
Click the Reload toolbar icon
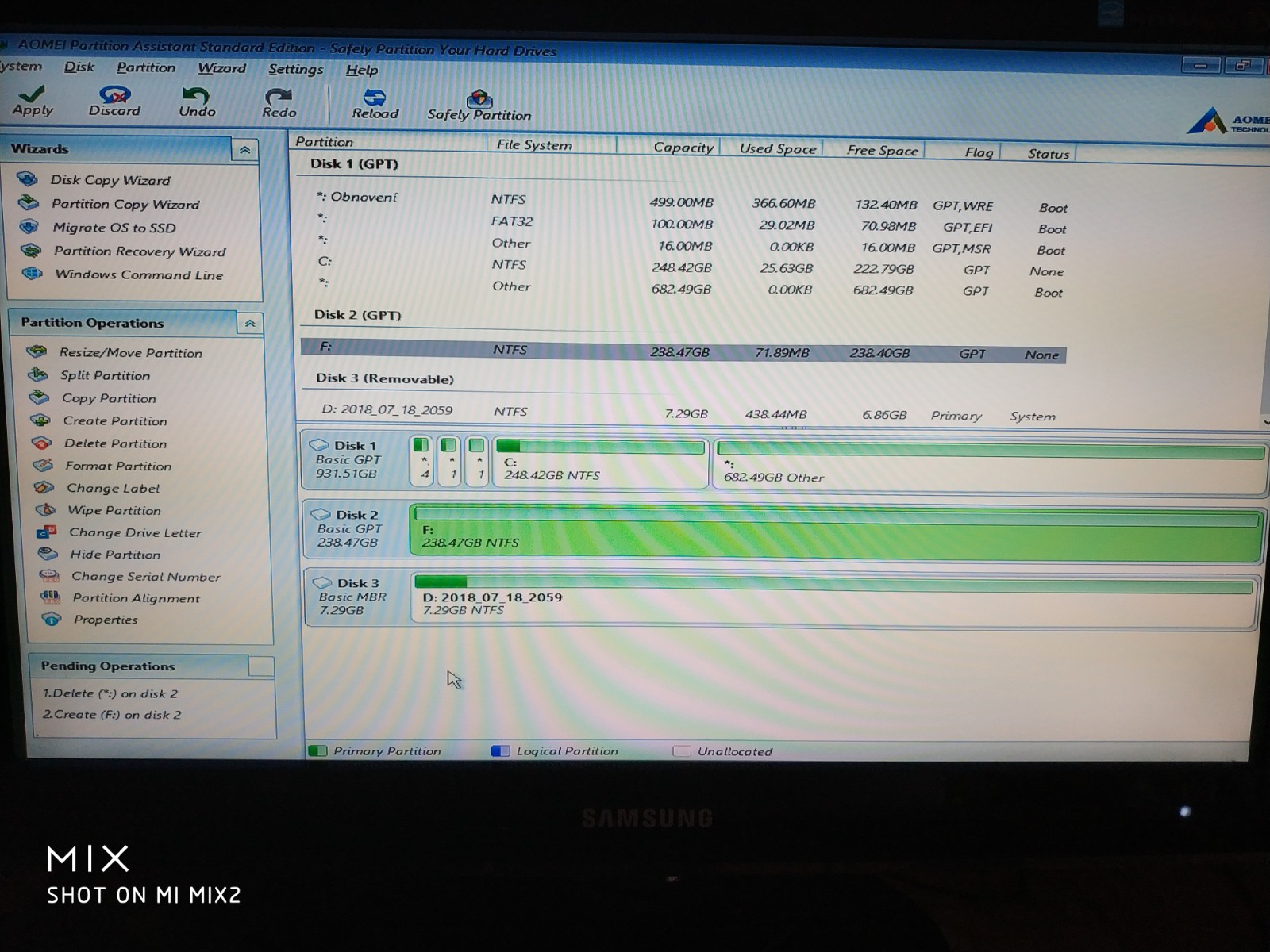[375, 97]
